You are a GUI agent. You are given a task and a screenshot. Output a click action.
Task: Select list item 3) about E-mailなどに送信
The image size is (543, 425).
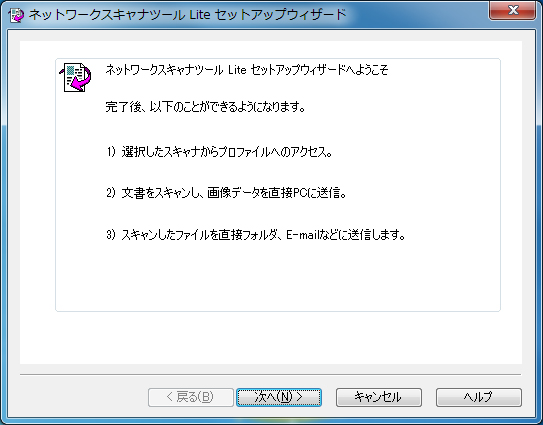point(256,235)
